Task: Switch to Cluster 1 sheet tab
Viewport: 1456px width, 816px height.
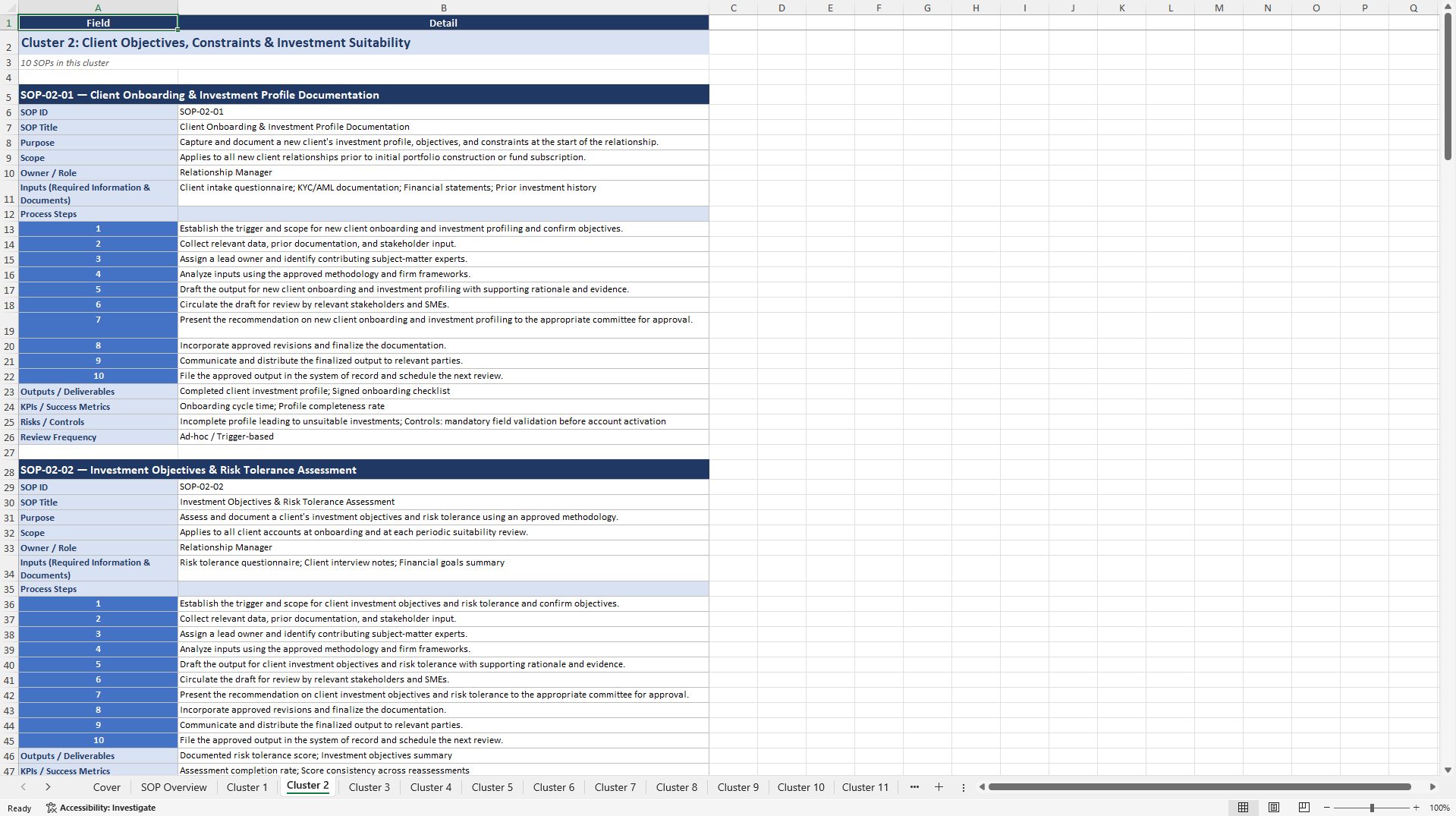Action: pyautogui.click(x=247, y=787)
